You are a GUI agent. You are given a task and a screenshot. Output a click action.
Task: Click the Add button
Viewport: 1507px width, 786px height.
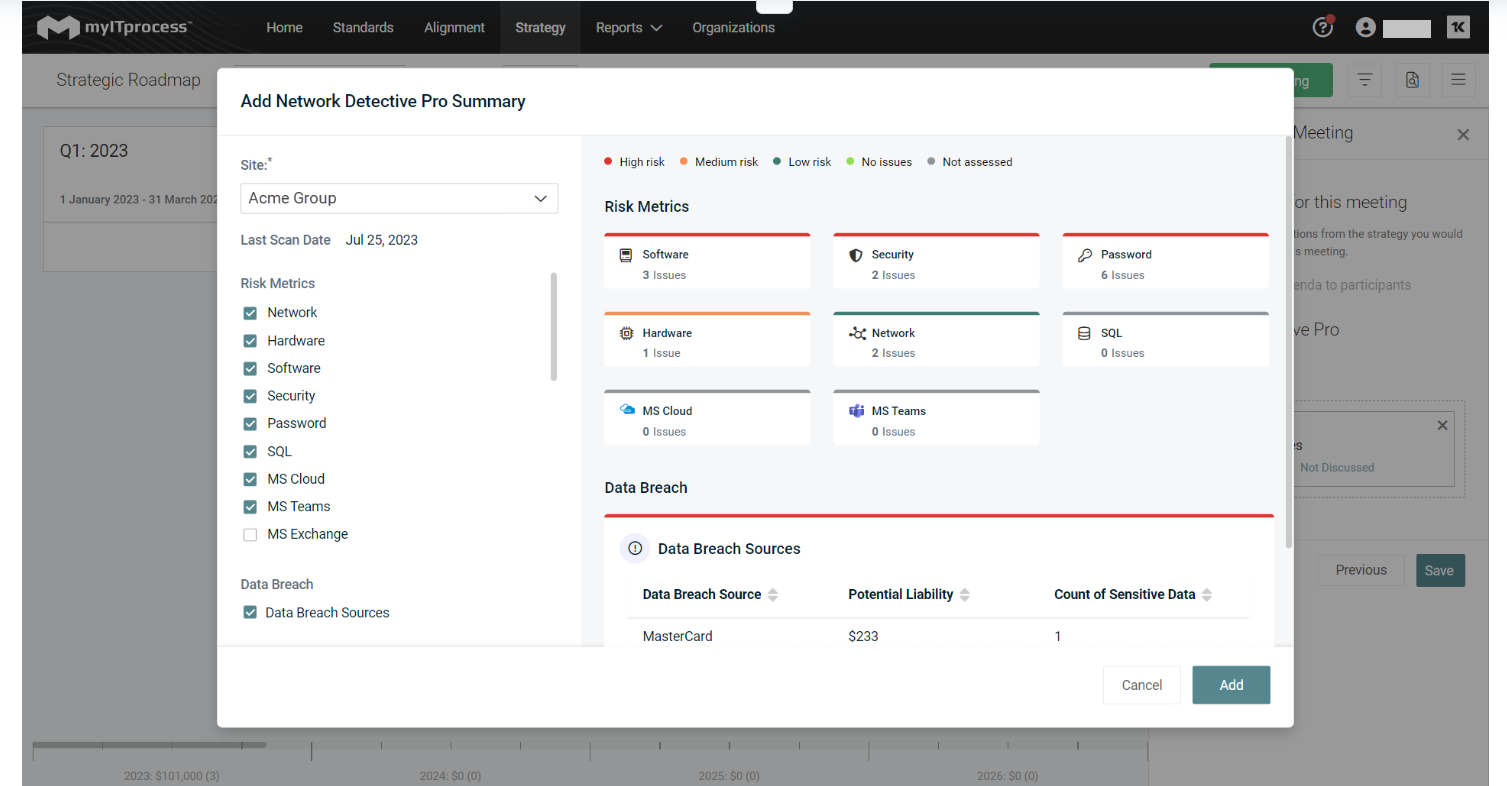click(x=1231, y=685)
